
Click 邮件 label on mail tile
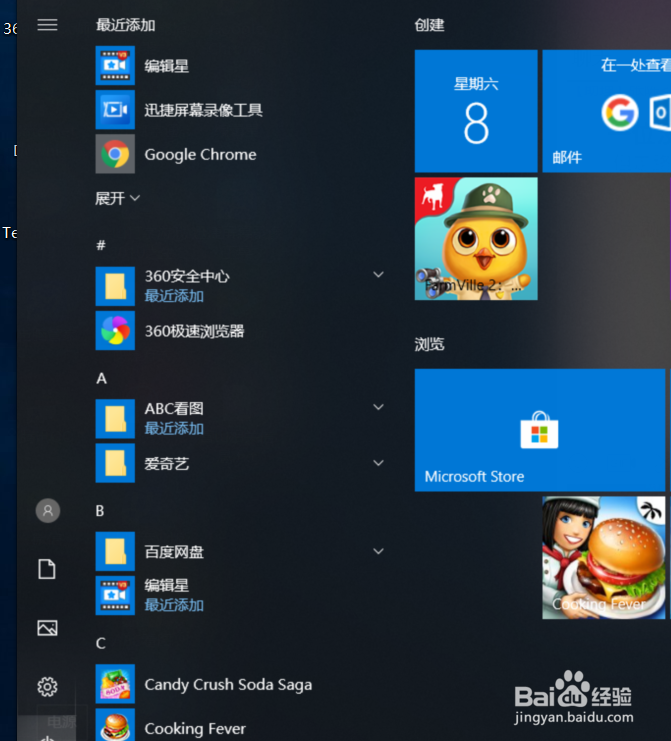coord(567,157)
